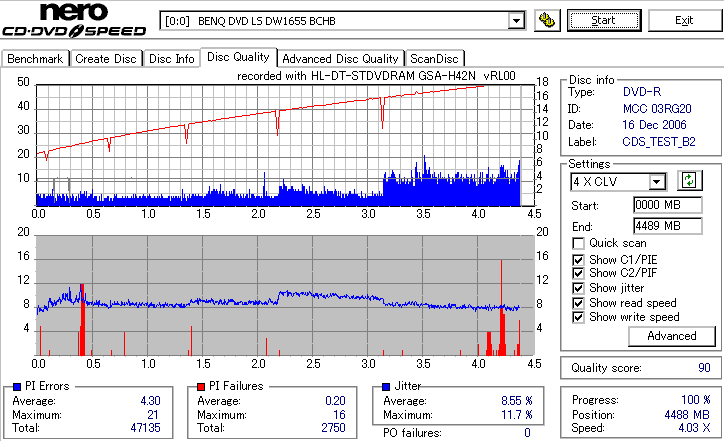Click the PI Errors total 47135
The width and height of the screenshot is (724, 441).
click(145, 428)
